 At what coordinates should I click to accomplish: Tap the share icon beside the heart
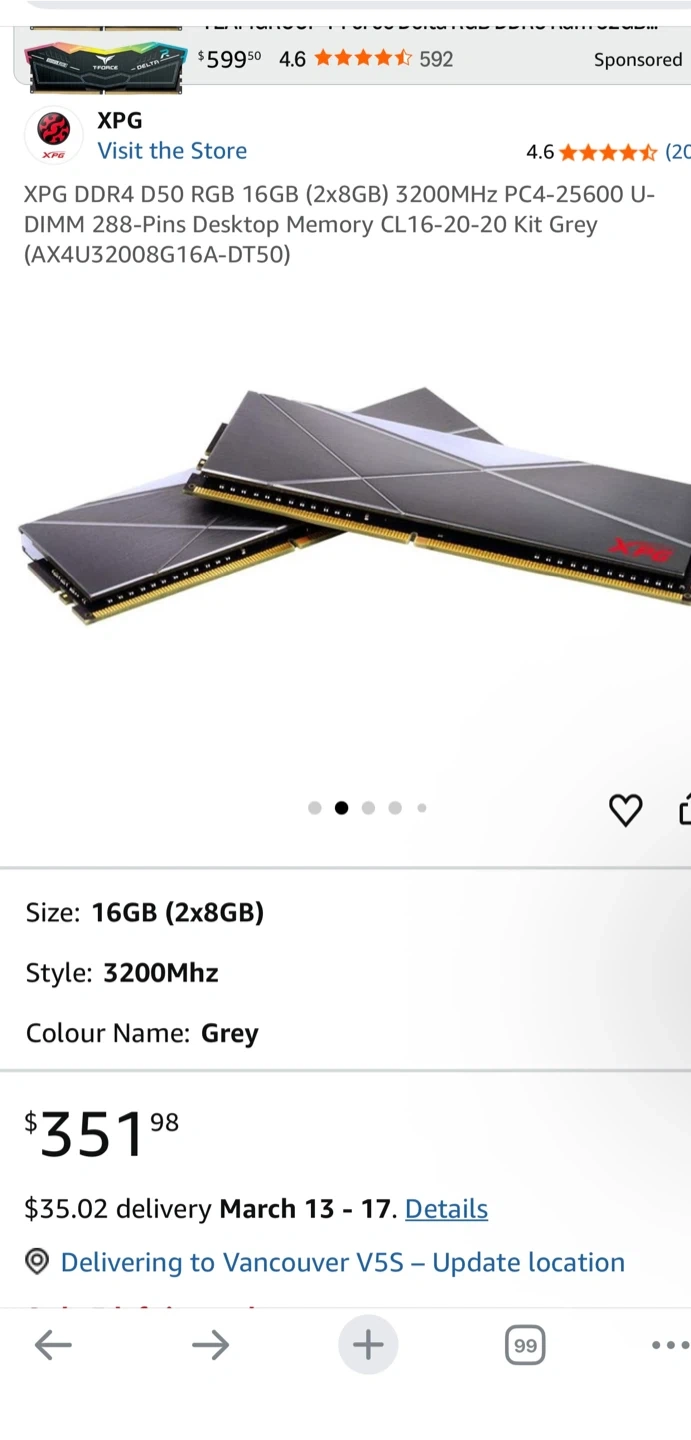685,808
